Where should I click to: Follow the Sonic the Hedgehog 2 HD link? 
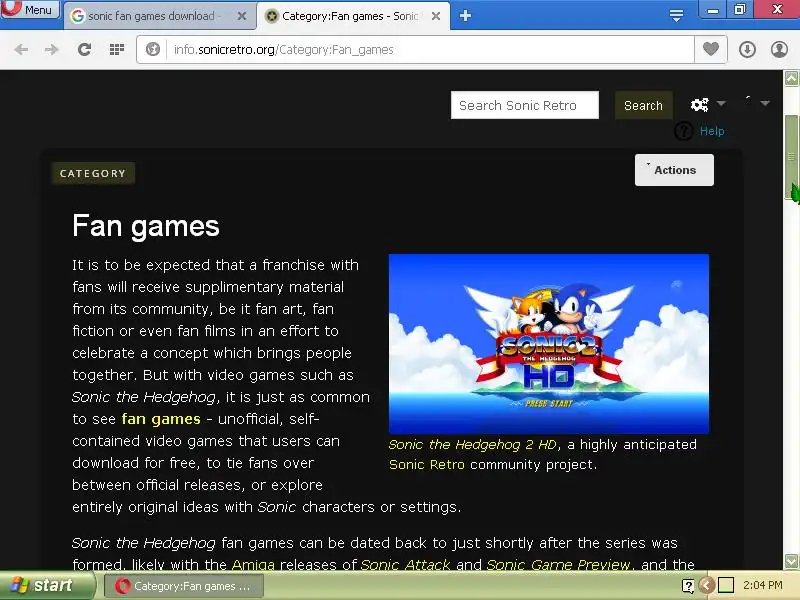(x=472, y=444)
